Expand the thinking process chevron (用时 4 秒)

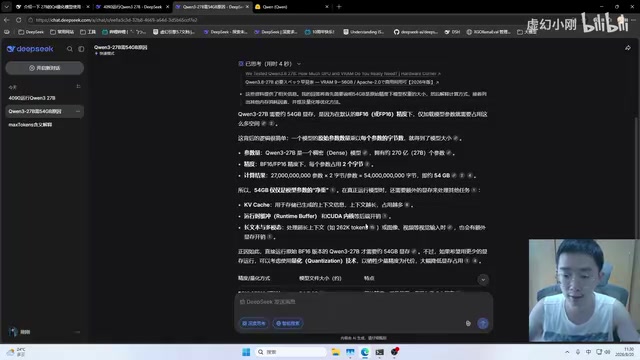pyautogui.click(x=299, y=64)
